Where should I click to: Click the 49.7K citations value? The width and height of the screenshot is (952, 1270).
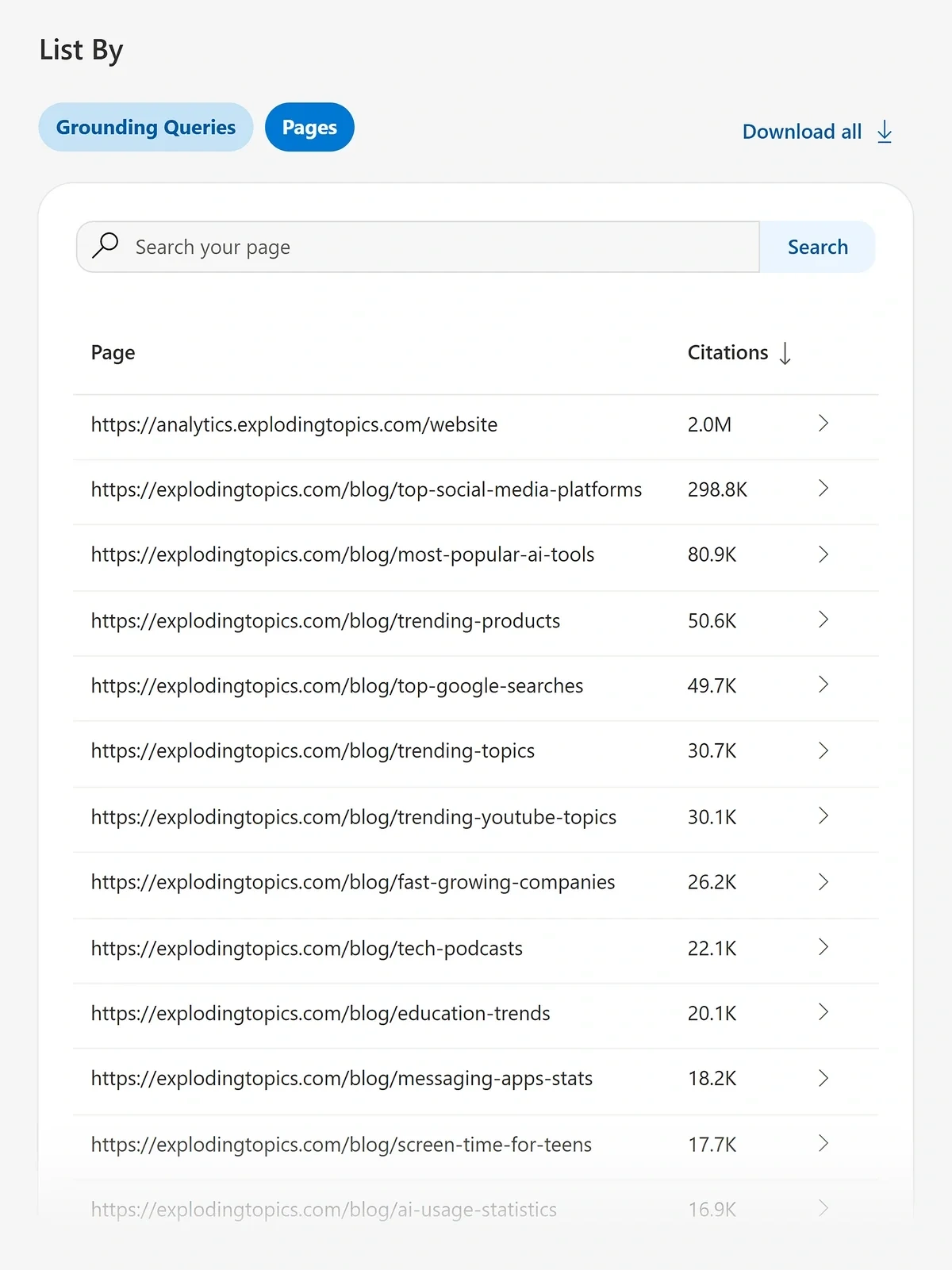pos(712,686)
